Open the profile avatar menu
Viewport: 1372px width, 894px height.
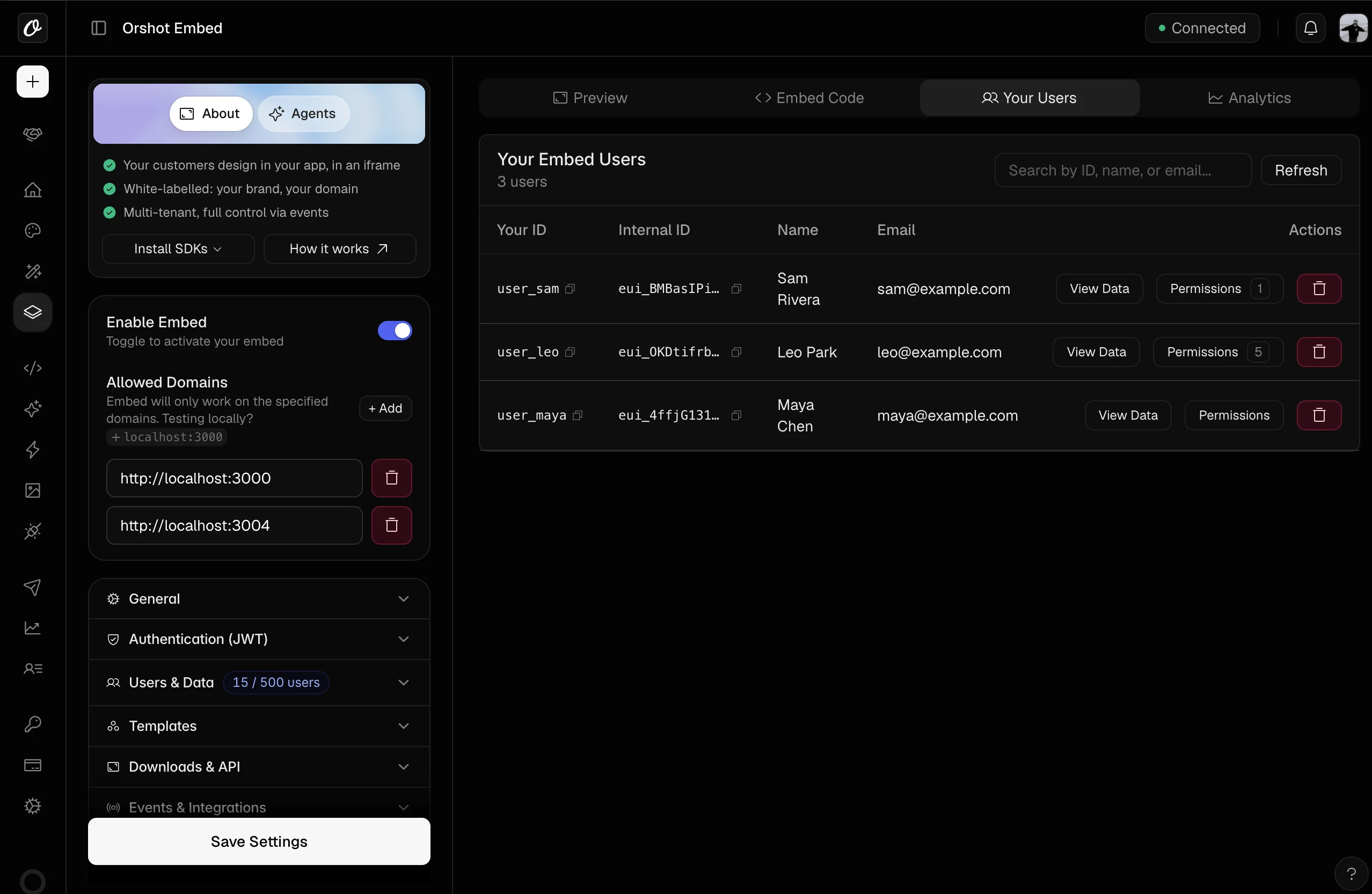tap(1353, 28)
